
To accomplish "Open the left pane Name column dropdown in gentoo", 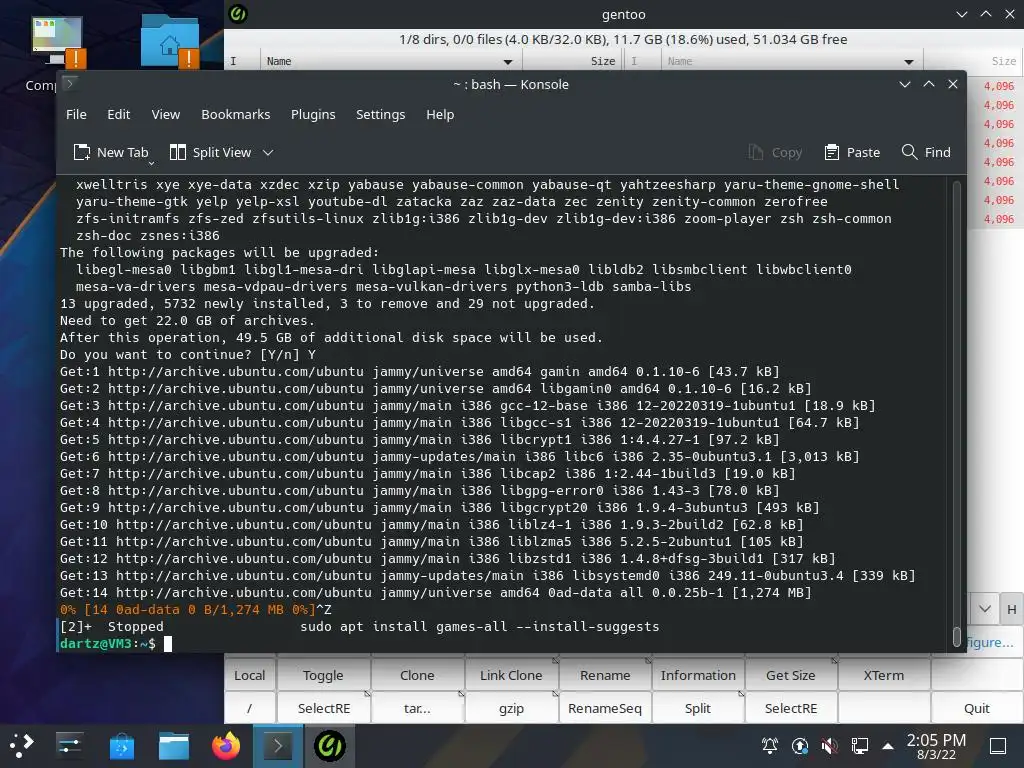I will tap(507, 61).
